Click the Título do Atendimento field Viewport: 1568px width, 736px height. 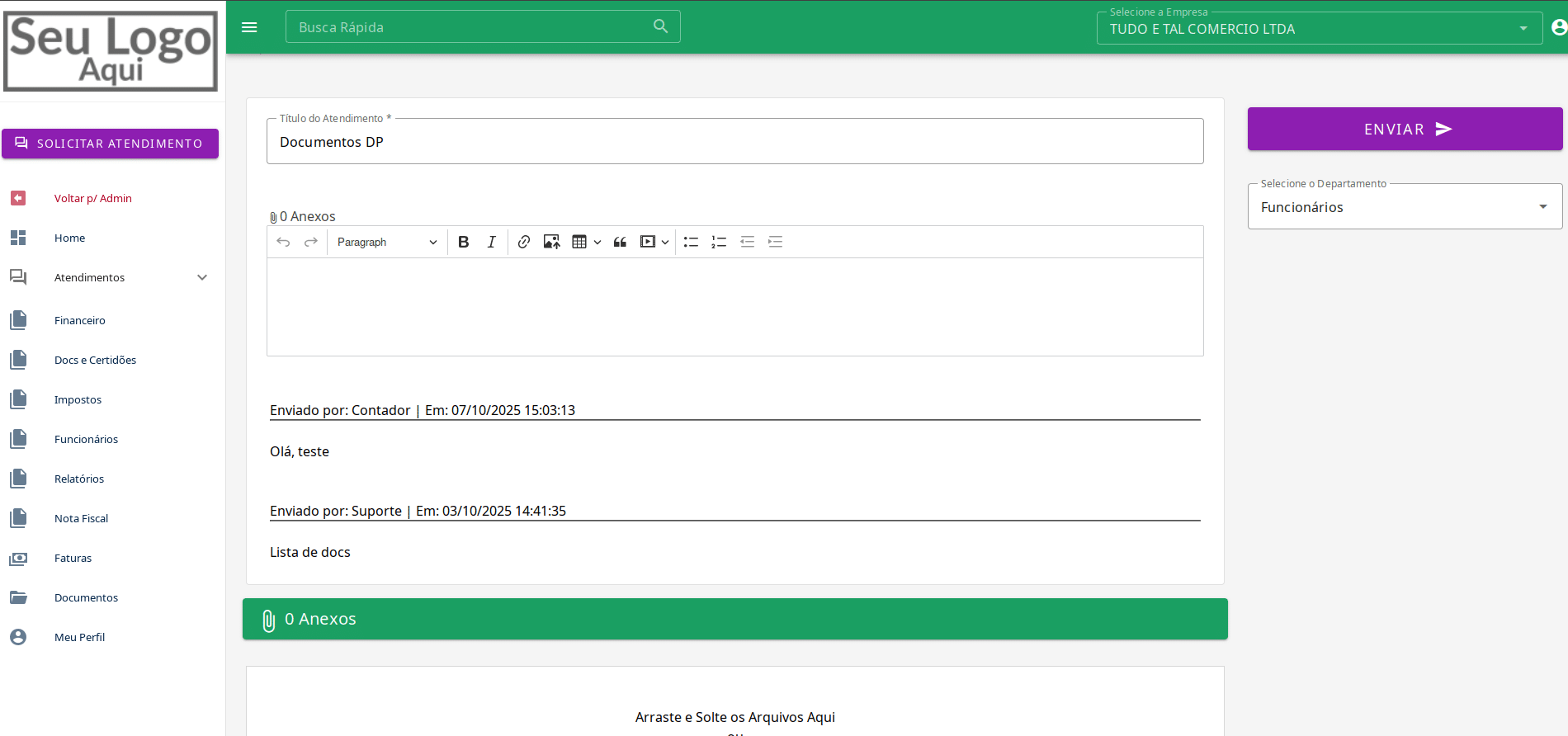pos(734,142)
